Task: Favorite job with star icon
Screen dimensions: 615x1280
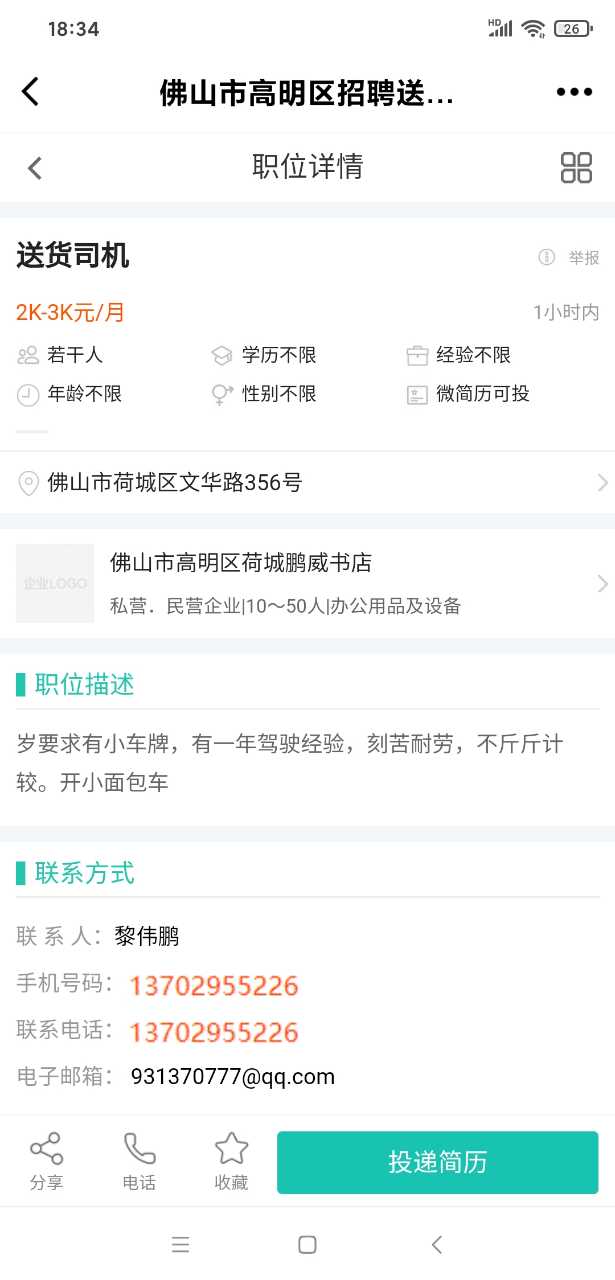Action: [231, 1148]
